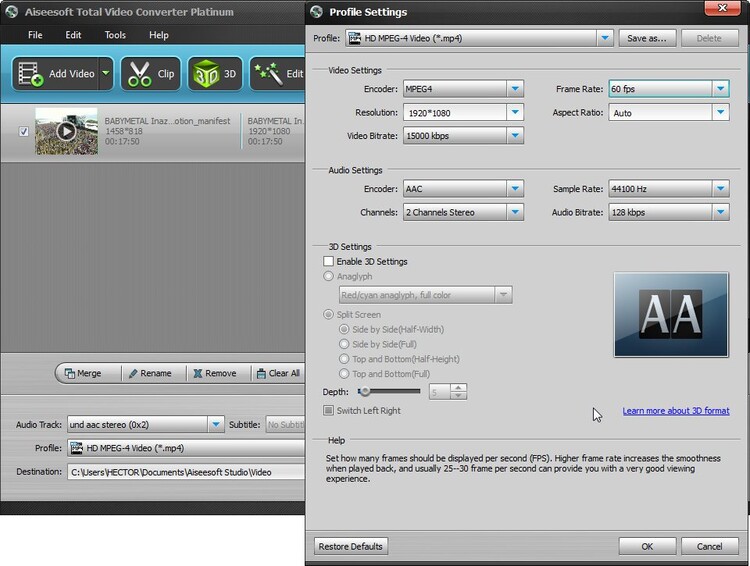Open the Aspect Ratio Auto dropdown
Viewport: 750px width, 566px height.
pyautogui.click(x=720, y=112)
